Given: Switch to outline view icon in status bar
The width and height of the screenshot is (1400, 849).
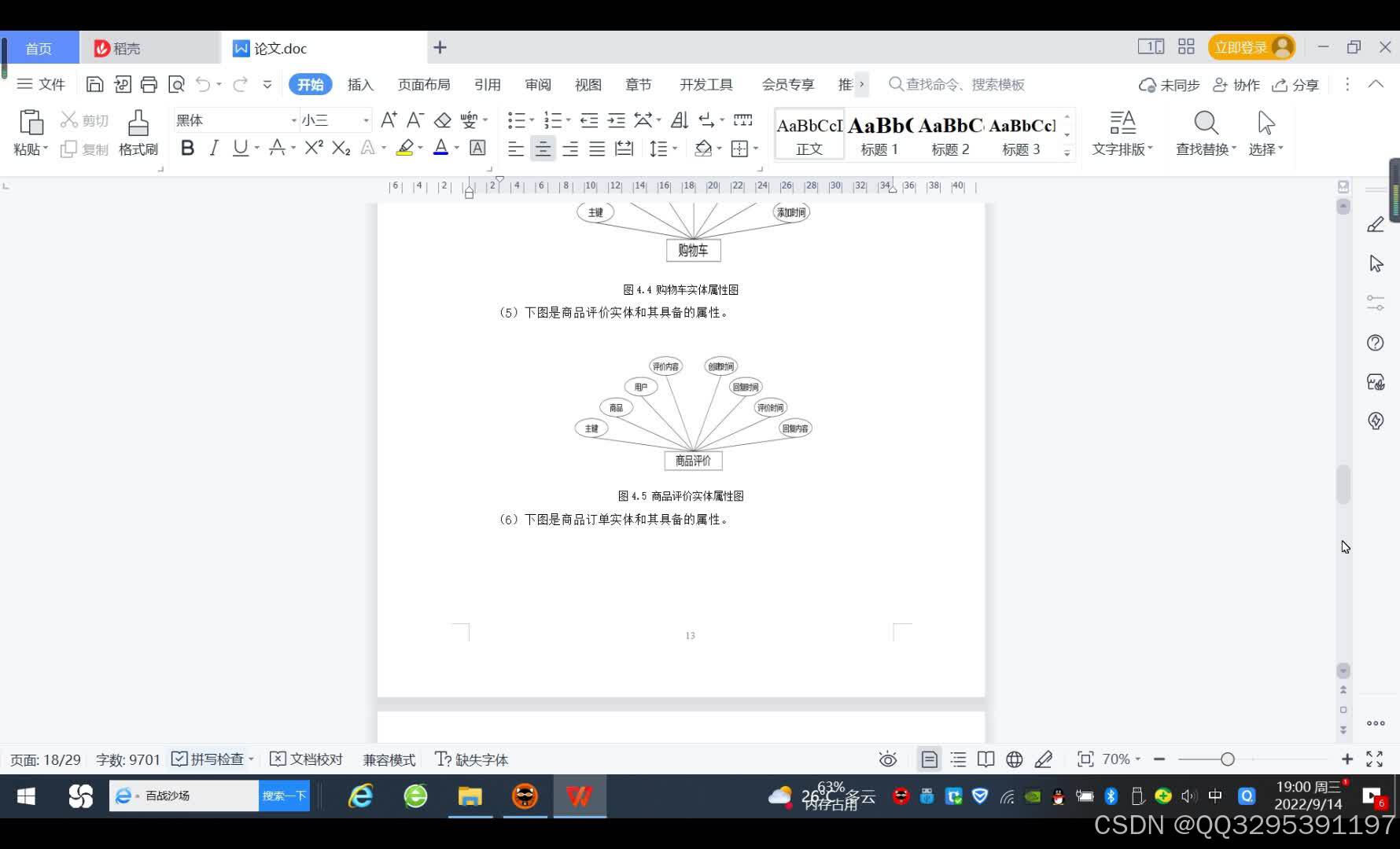Looking at the screenshot, I should tap(958, 759).
